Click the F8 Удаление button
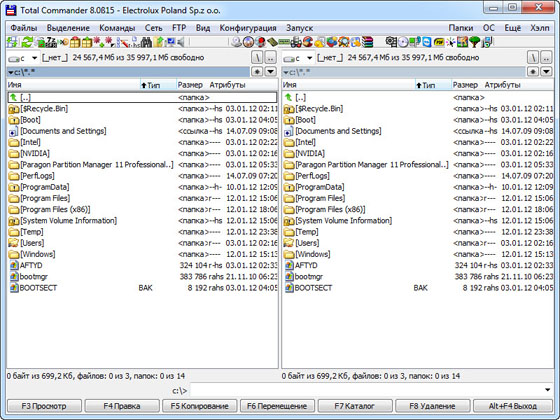Image resolution: width=560 pixels, height=420 pixels. pyautogui.click(x=432, y=406)
